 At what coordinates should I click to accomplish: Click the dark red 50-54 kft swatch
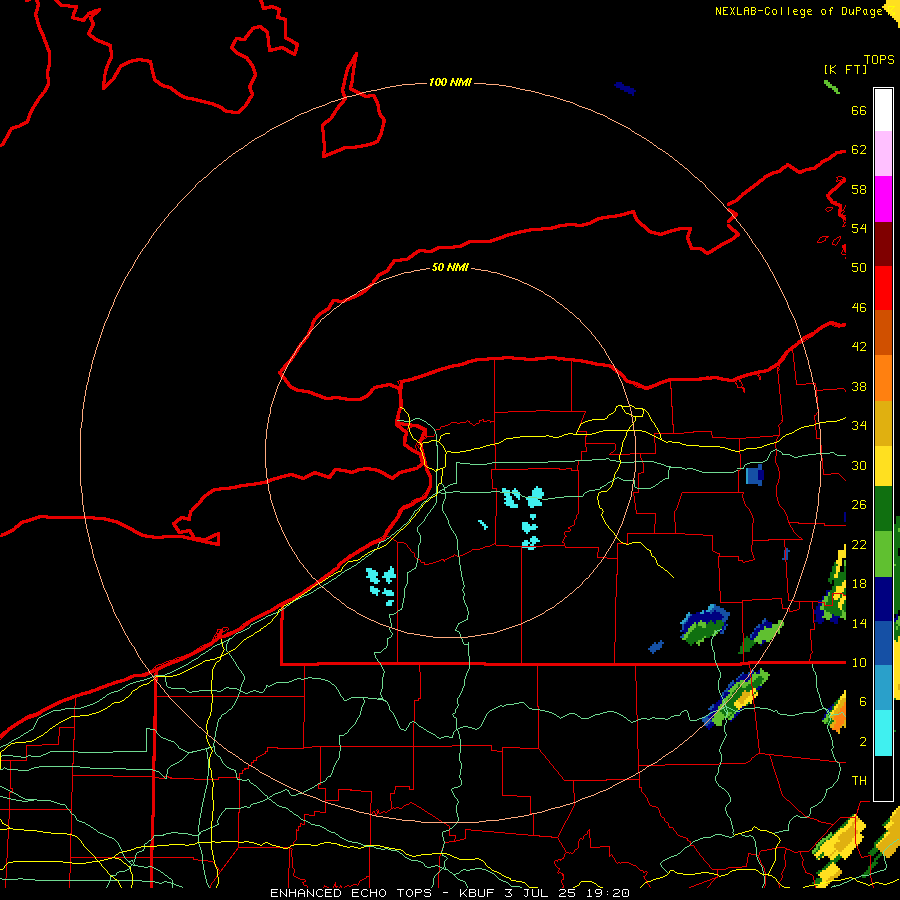click(883, 244)
